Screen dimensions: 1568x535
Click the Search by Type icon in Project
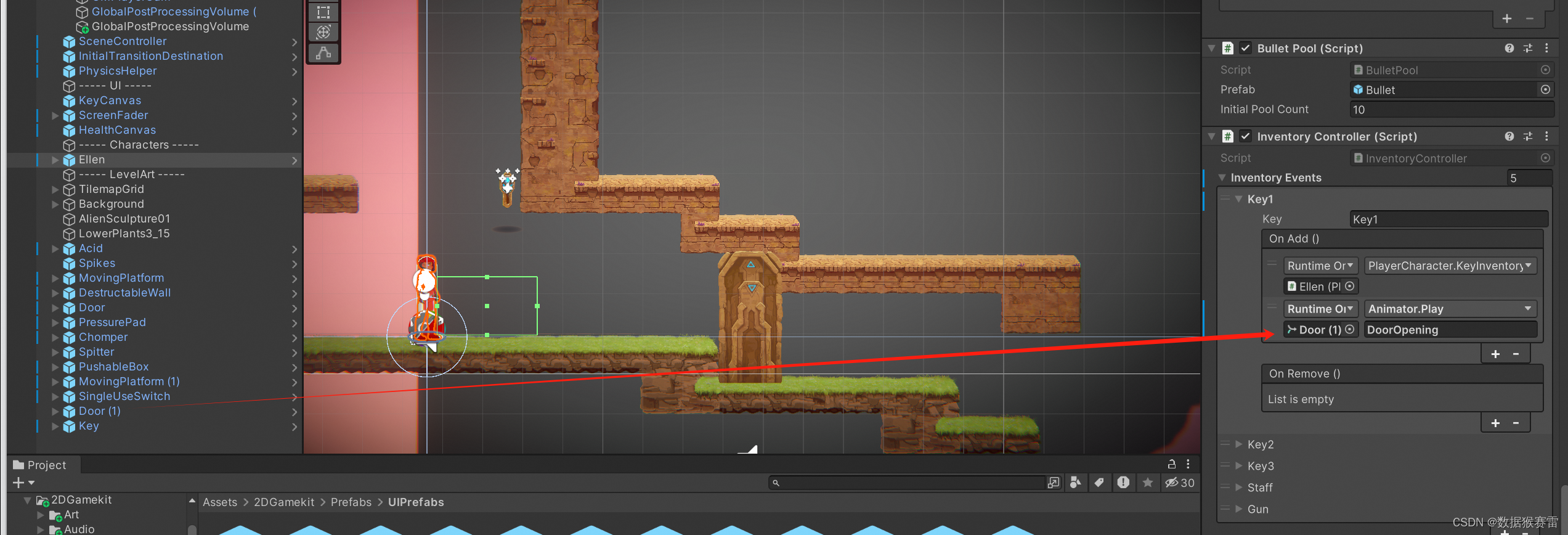click(1075, 483)
